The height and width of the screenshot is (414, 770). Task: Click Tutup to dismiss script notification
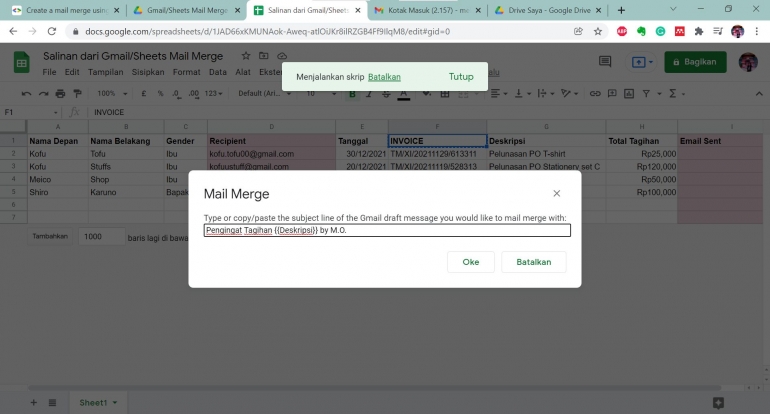[x=461, y=77]
